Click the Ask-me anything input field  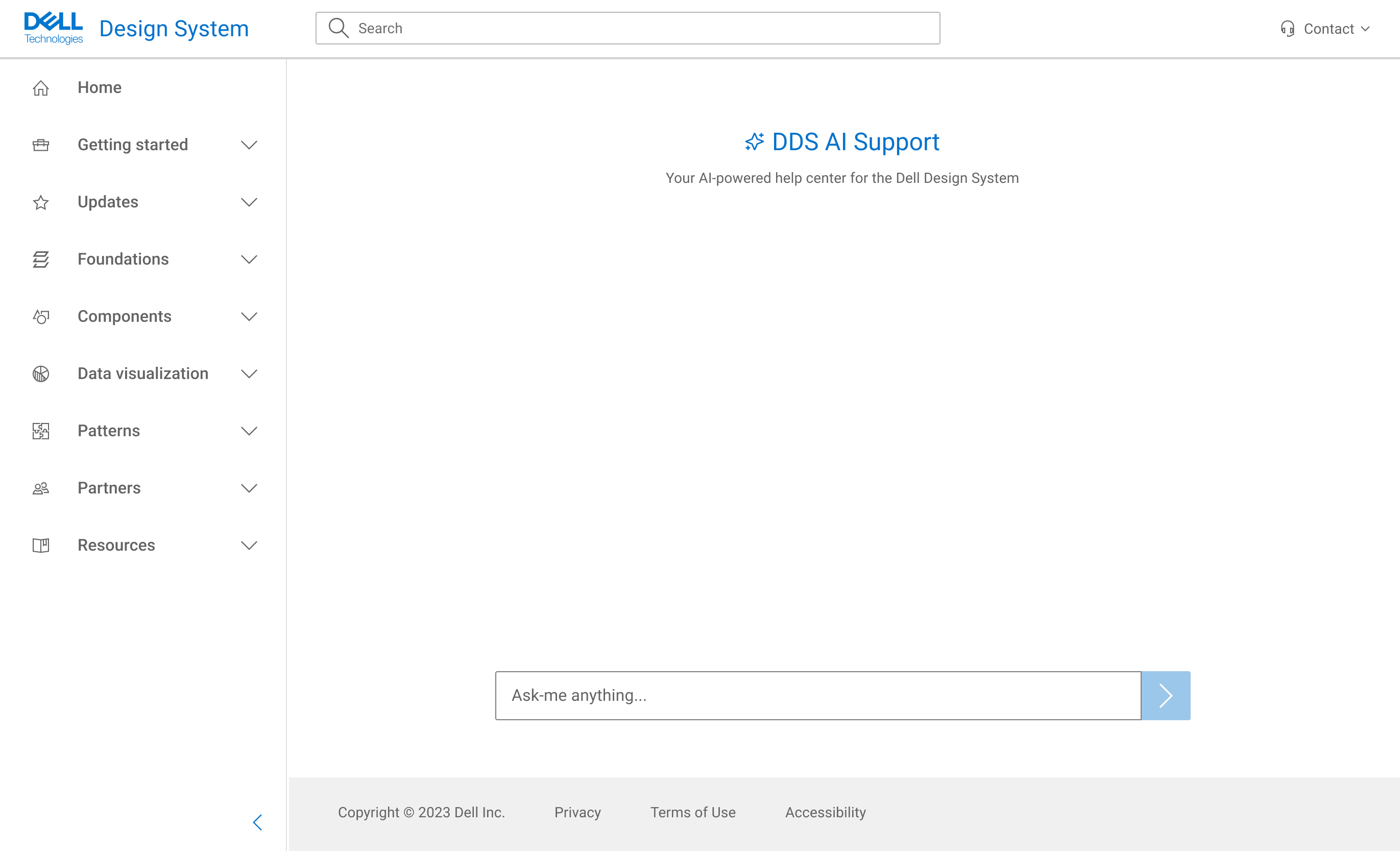click(817, 695)
